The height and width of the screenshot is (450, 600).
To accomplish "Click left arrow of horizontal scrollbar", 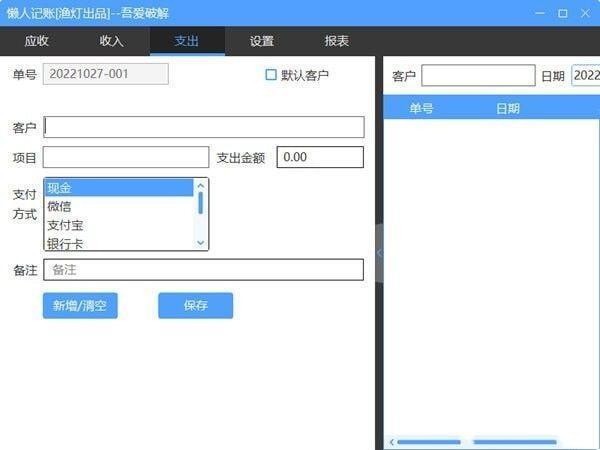I will [x=391, y=441].
